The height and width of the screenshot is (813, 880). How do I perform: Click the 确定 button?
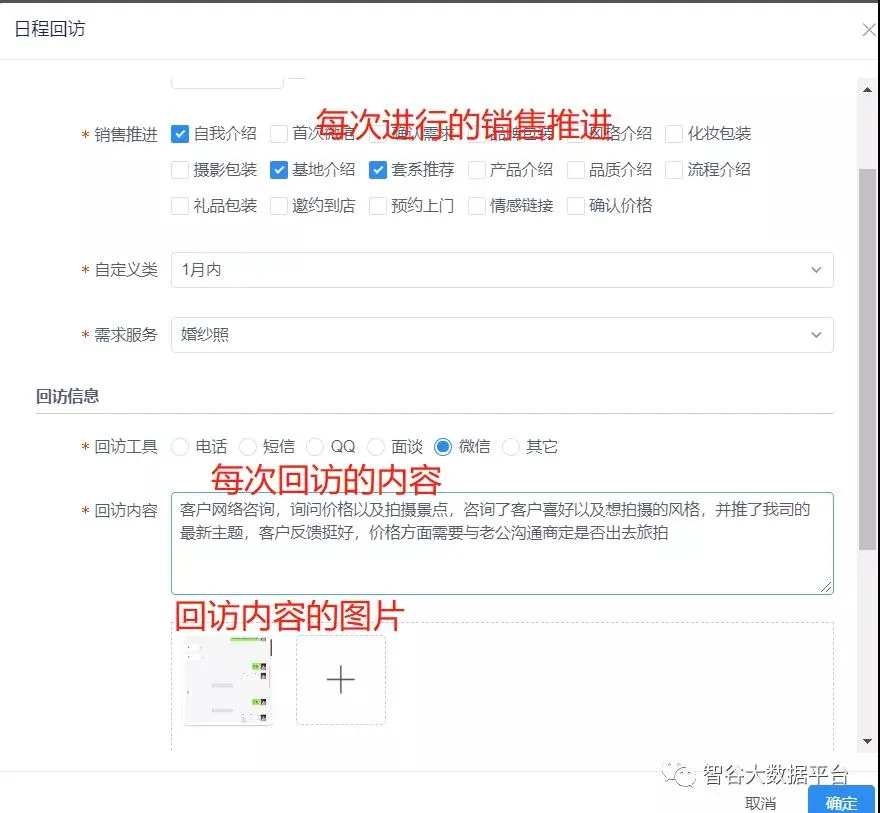pos(841,802)
